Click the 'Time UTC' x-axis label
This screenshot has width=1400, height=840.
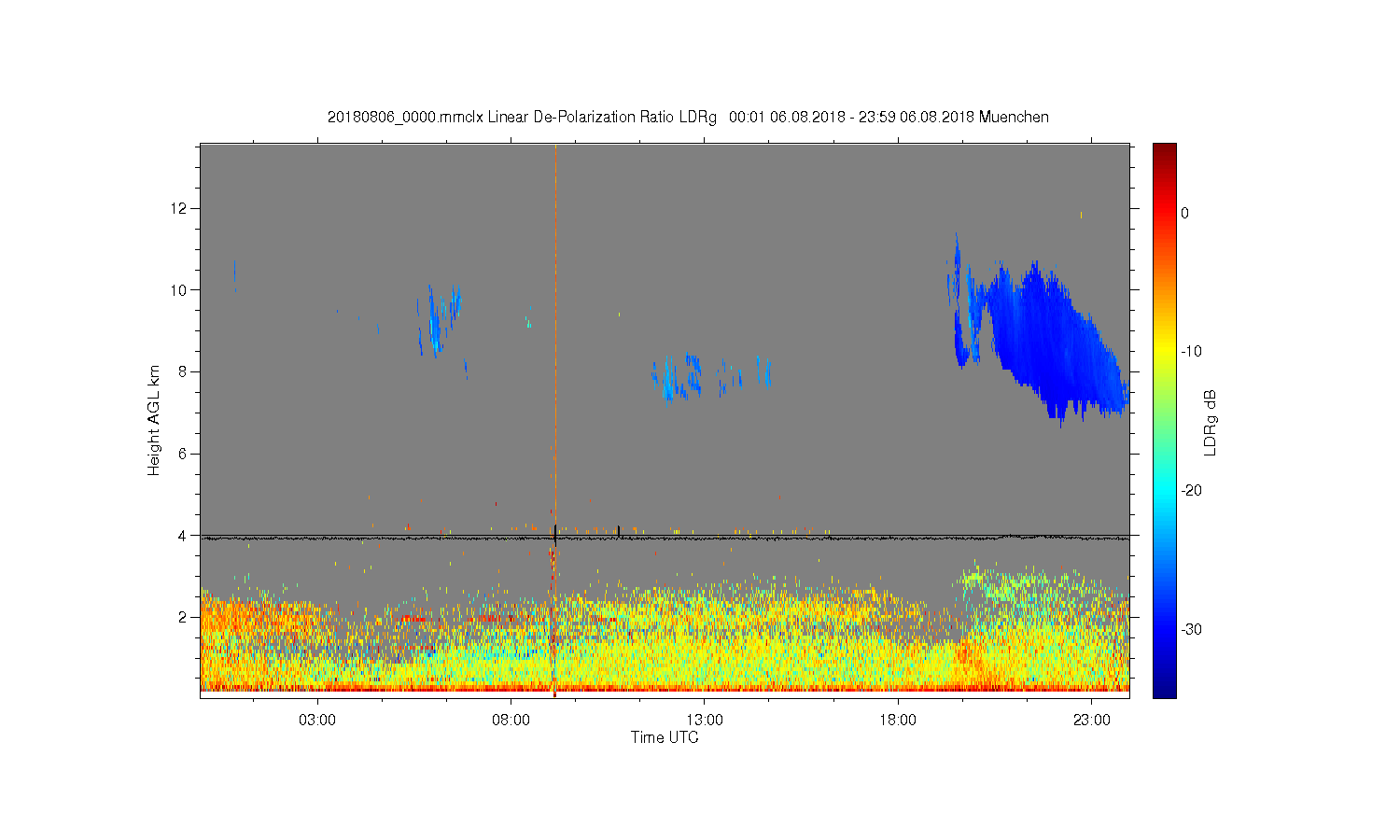click(x=665, y=737)
